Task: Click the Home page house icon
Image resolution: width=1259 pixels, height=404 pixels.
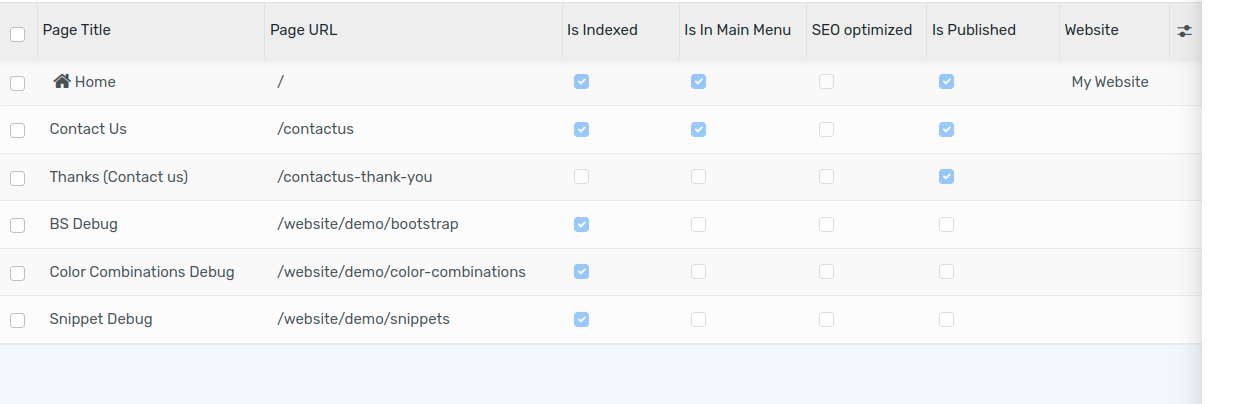Action: [62, 82]
